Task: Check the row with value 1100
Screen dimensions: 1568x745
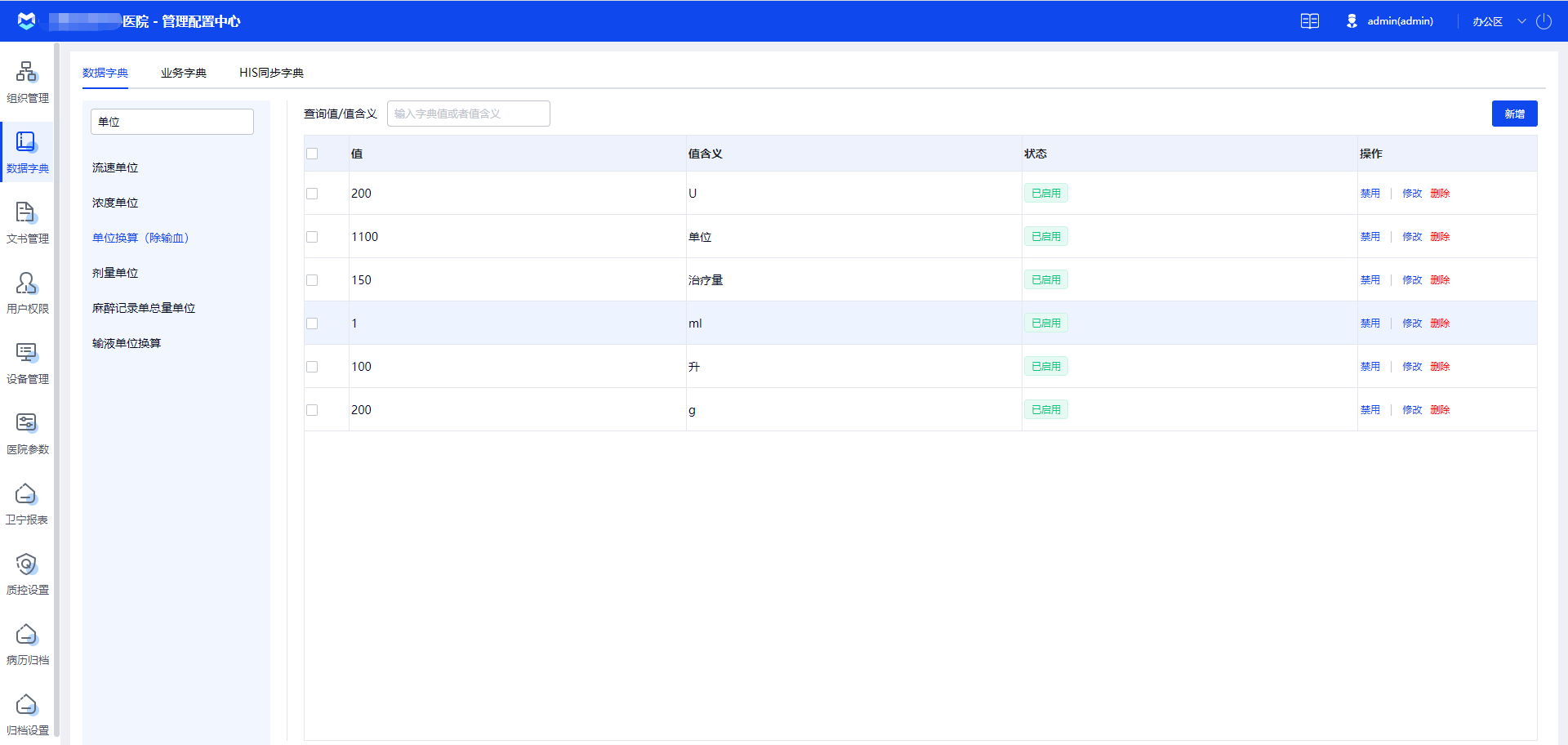Action: (312, 237)
